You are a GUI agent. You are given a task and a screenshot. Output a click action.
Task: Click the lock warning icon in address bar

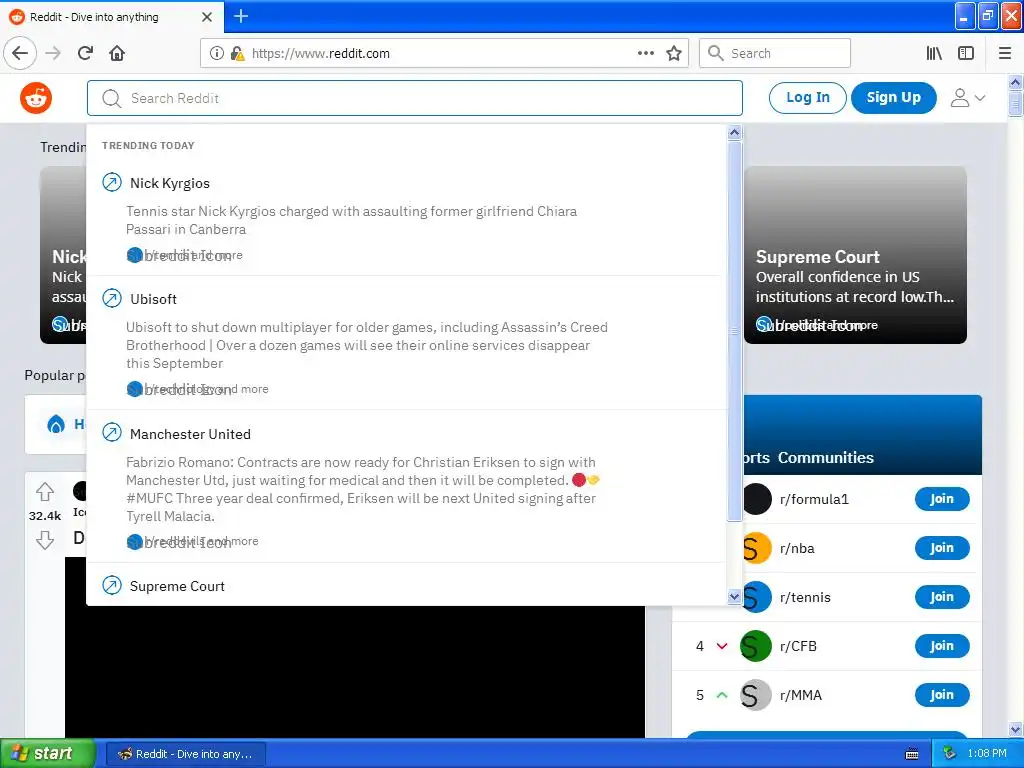point(237,53)
